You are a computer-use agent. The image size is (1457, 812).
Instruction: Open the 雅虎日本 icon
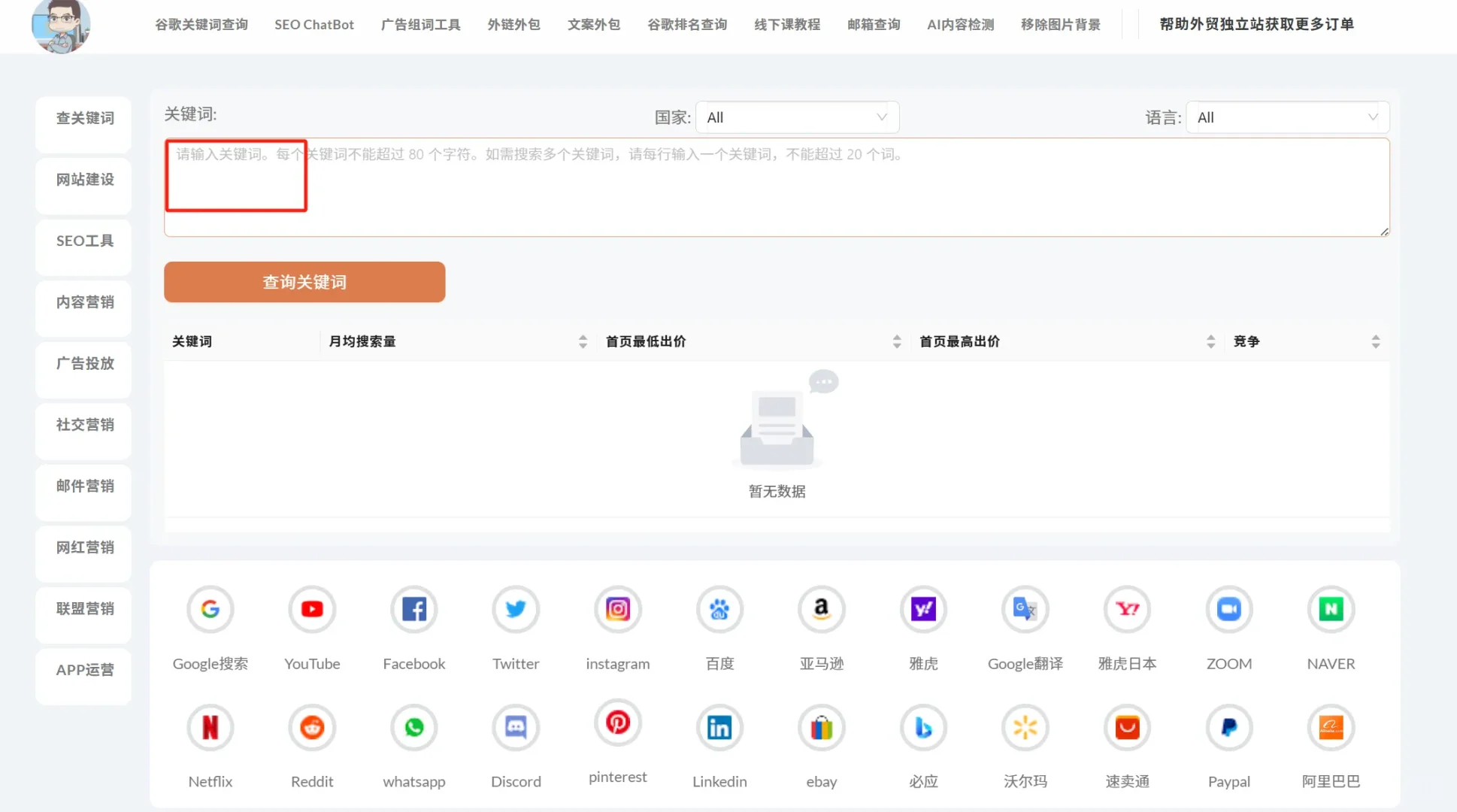pyautogui.click(x=1127, y=609)
